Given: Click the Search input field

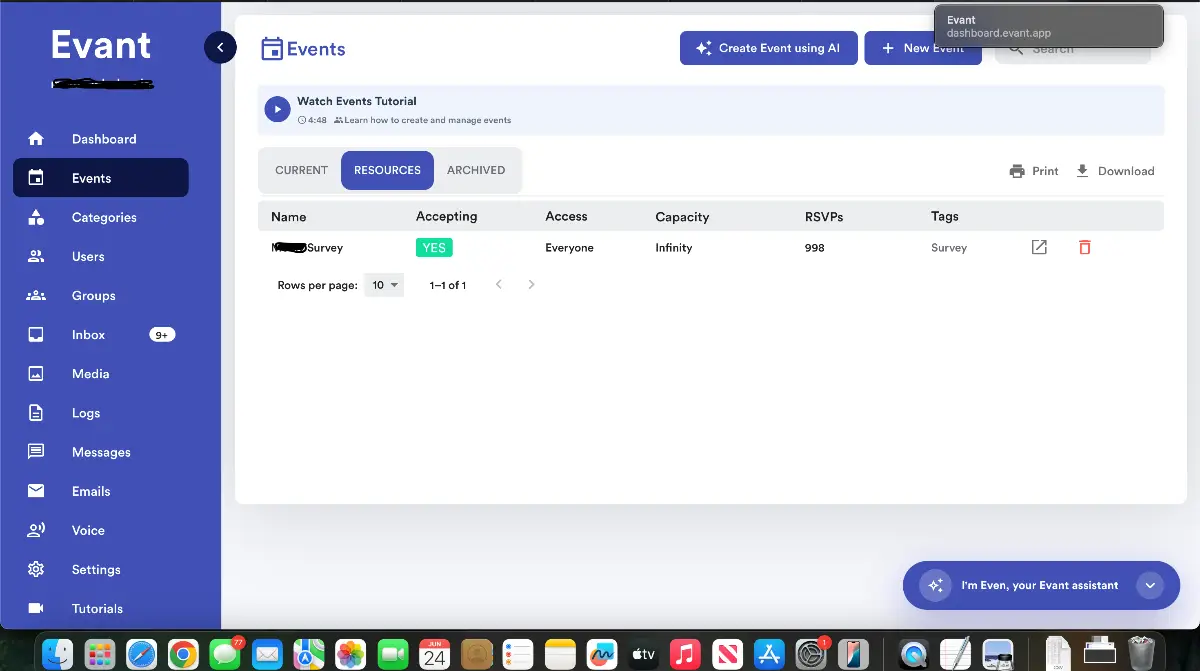Looking at the screenshot, I should pos(1072,49).
